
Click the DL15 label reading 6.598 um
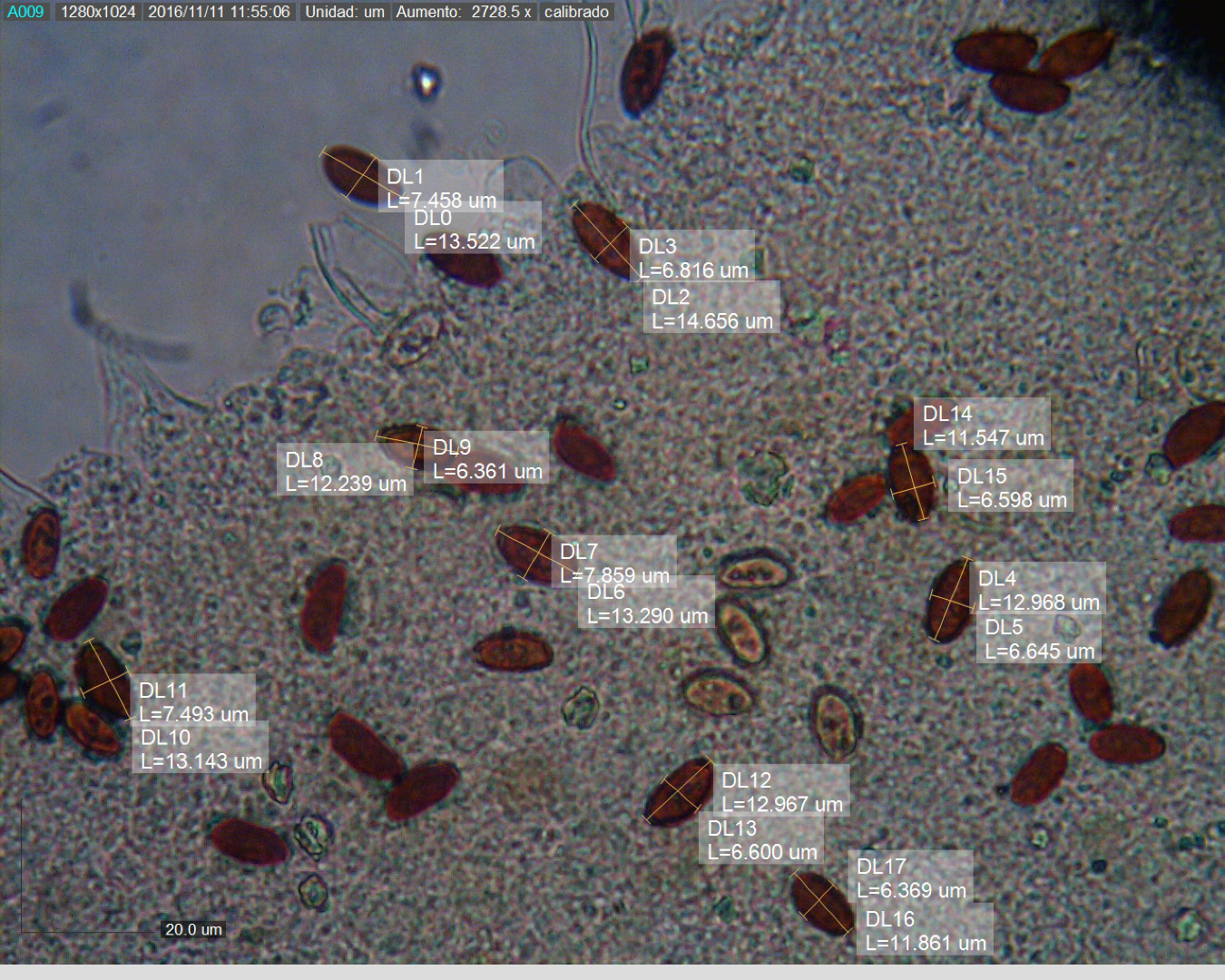coord(1012,488)
